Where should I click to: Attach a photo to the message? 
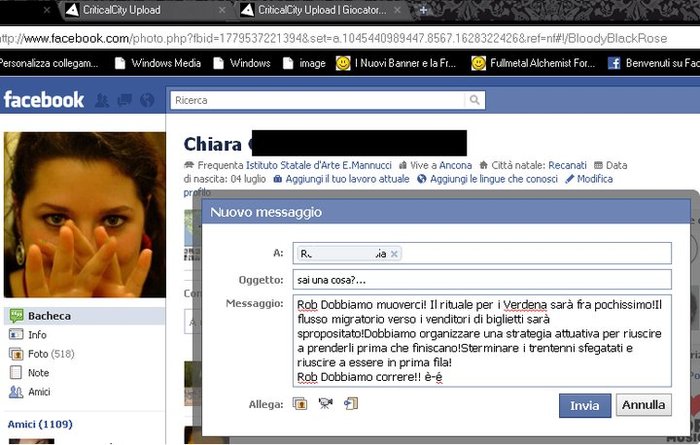point(300,404)
